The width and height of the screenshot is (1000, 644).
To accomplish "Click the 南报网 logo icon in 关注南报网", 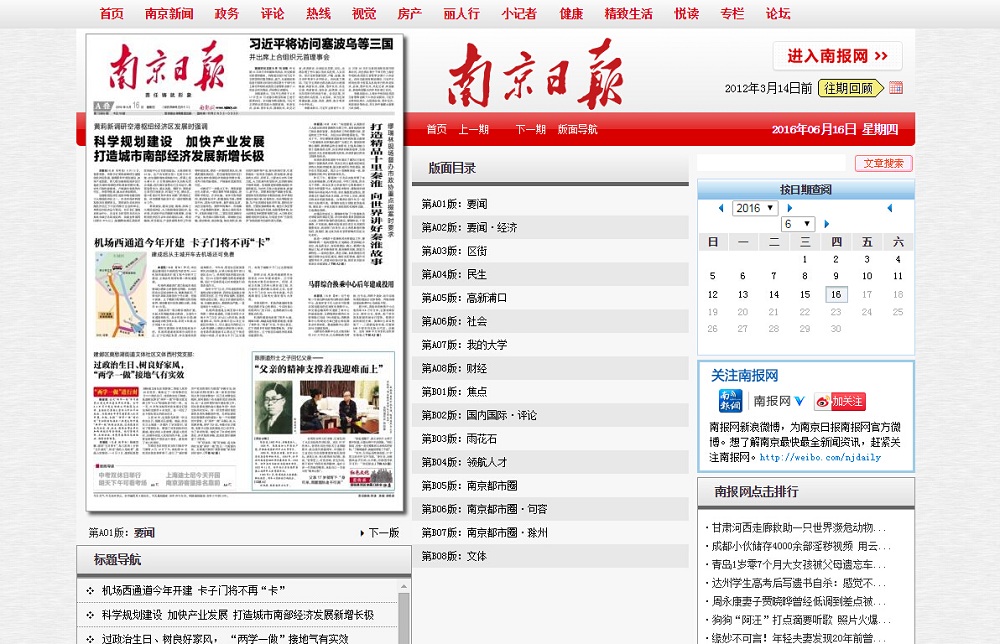I will click(x=730, y=401).
